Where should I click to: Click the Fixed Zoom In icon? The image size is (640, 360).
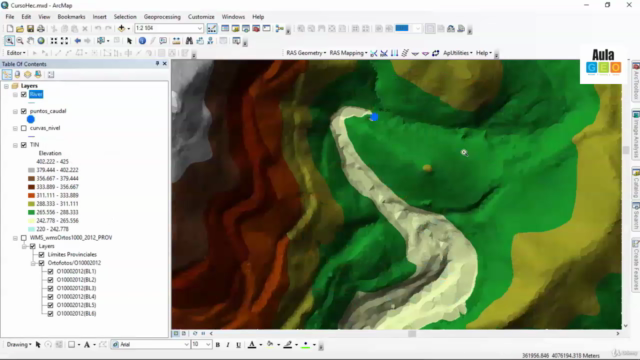click(x=54, y=41)
